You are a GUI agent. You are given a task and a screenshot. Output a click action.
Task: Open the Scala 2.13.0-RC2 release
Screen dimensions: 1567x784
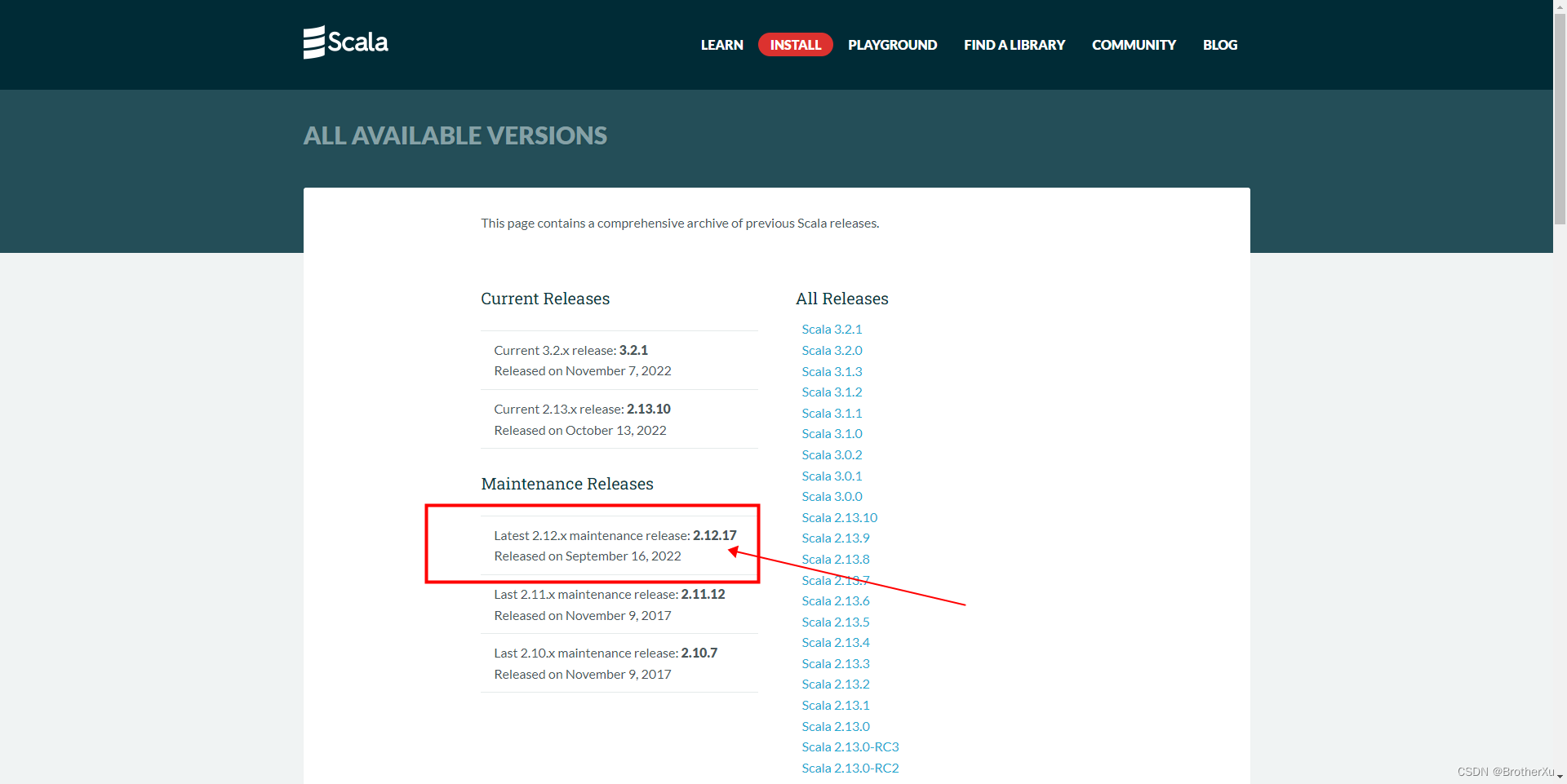point(850,768)
